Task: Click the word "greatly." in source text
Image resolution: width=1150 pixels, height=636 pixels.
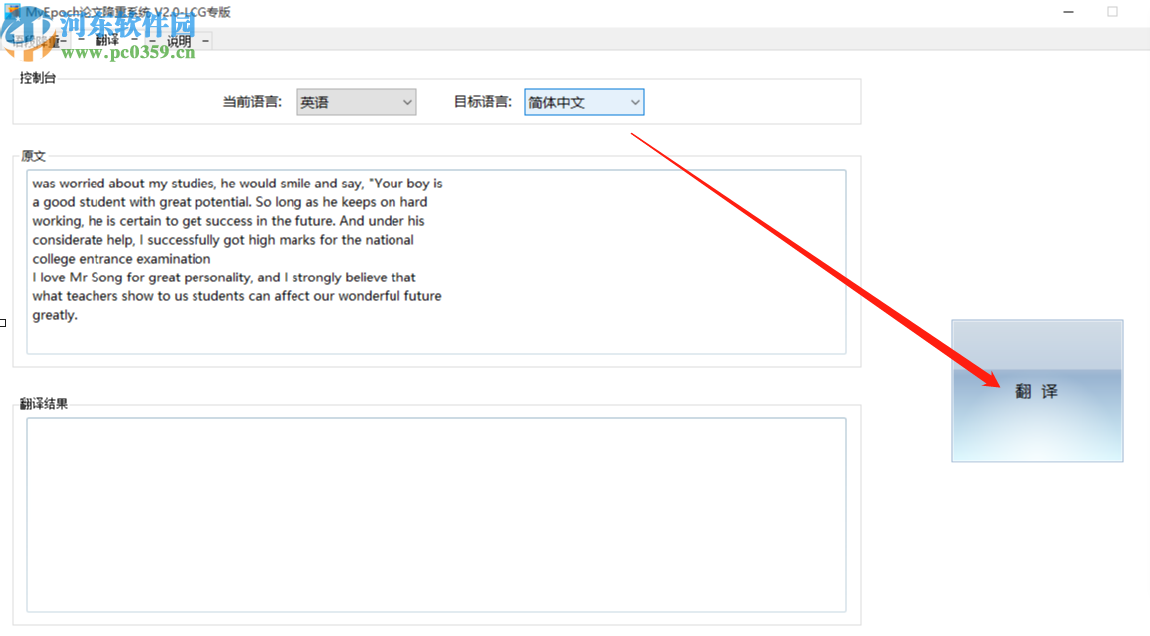Action: click(x=55, y=315)
